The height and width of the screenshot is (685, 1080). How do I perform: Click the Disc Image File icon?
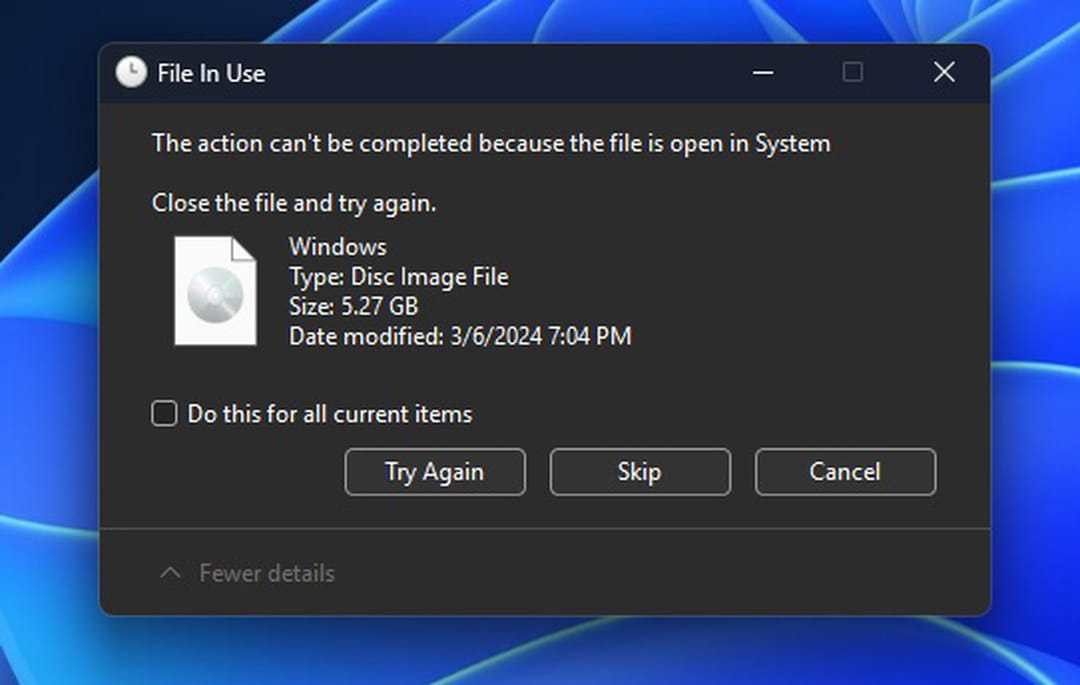(x=215, y=291)
